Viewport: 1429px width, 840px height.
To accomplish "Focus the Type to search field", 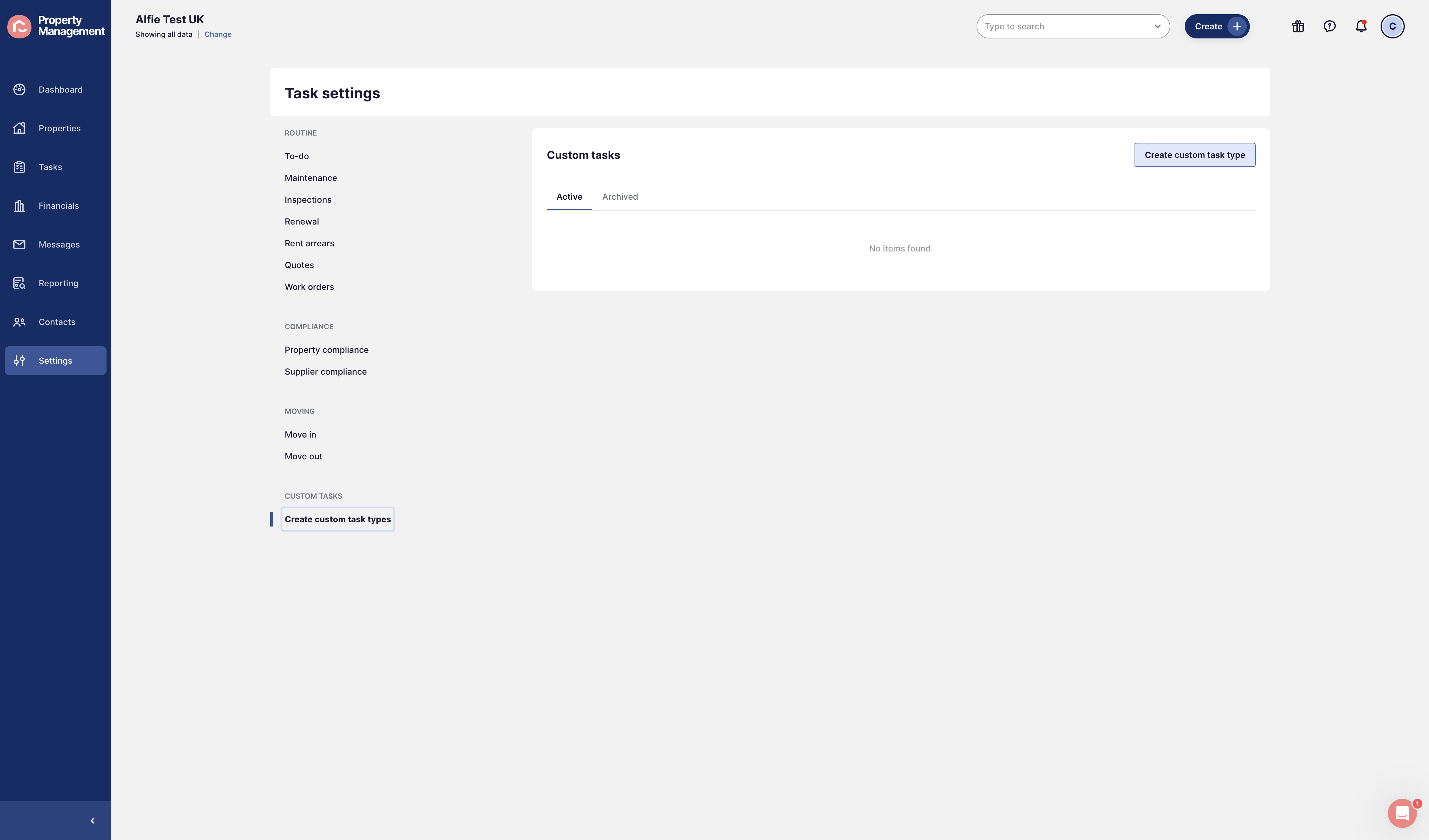I will 1072,26.
